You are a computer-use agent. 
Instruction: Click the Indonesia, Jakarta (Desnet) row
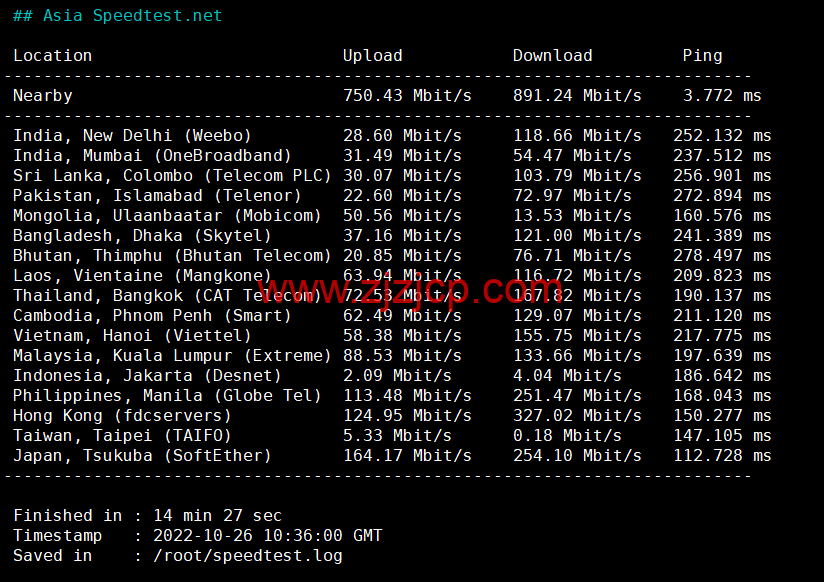pos(147,376)
